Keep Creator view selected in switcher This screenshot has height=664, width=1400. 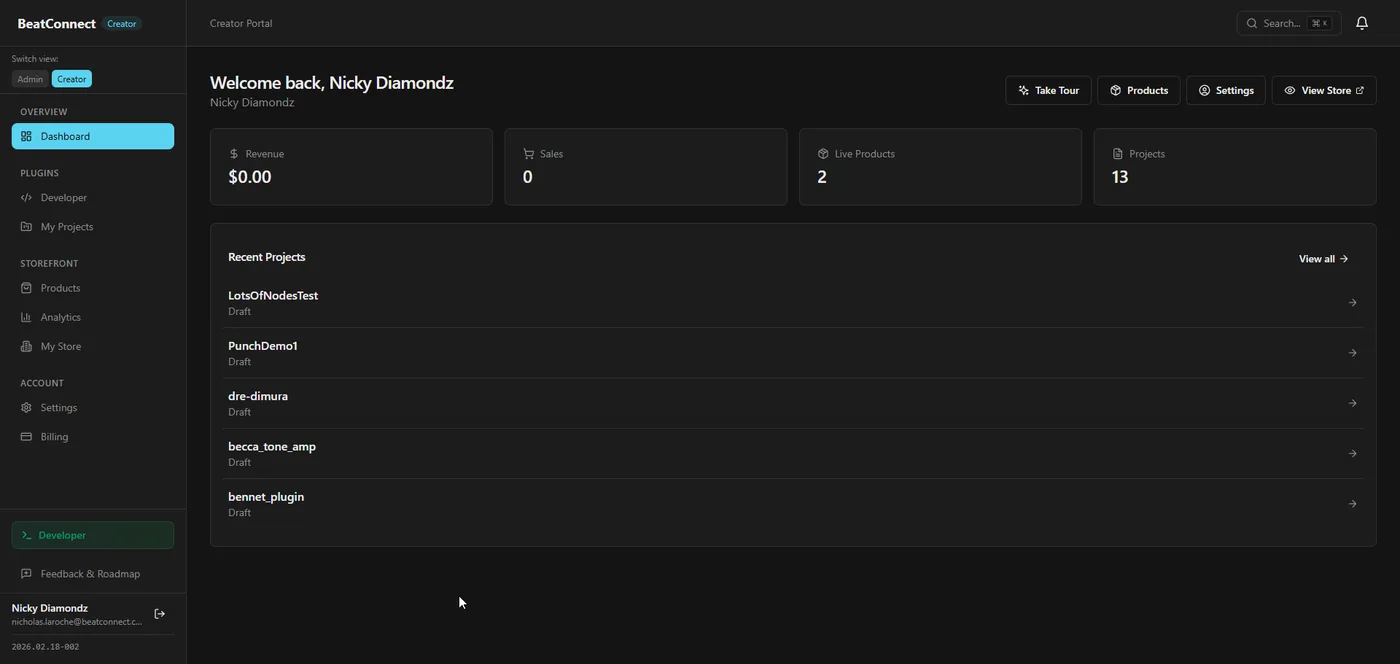pos(71,78)
